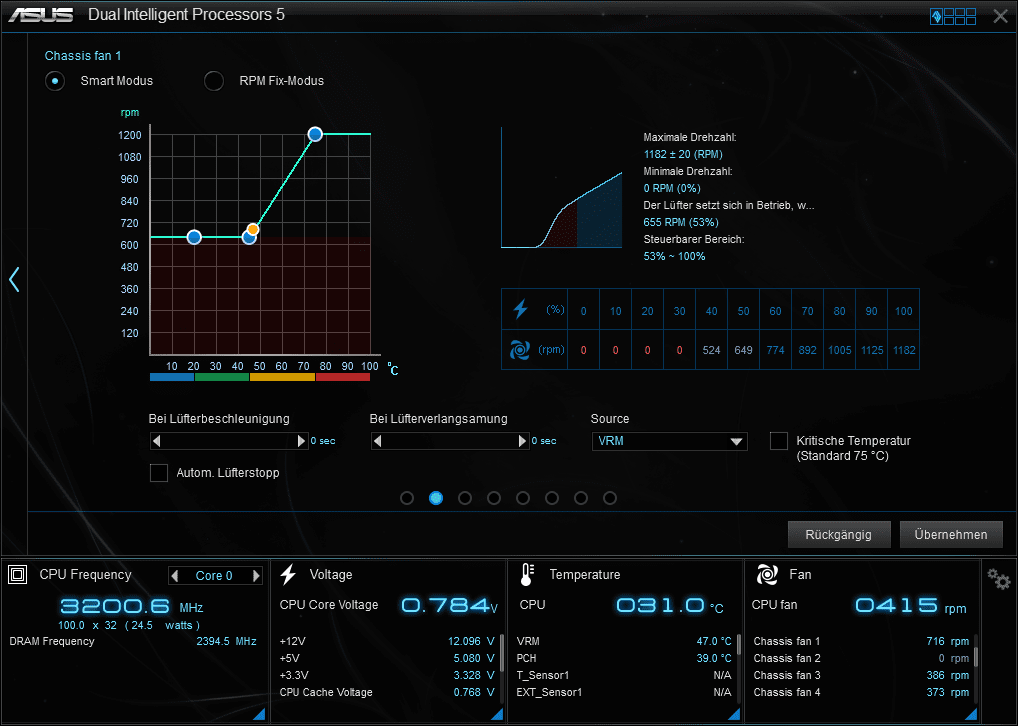Click the Übernehmen button
1018x726 pixels.
[951, 534]
